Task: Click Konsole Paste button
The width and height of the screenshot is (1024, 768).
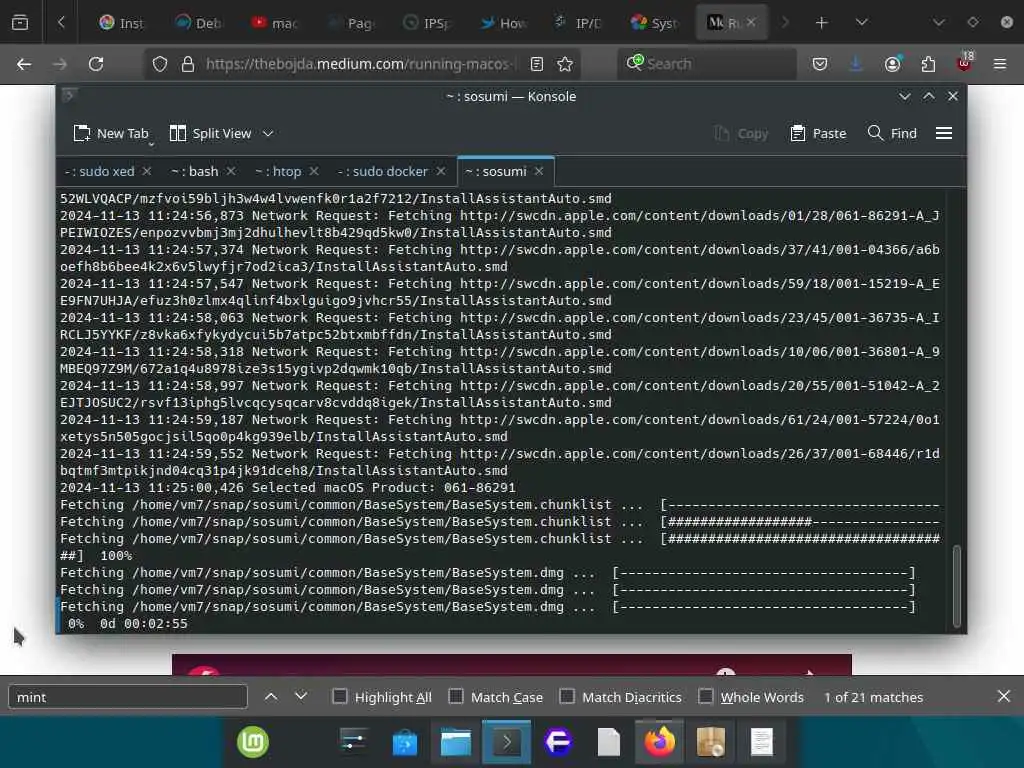Action: click(x=818, y=133)
